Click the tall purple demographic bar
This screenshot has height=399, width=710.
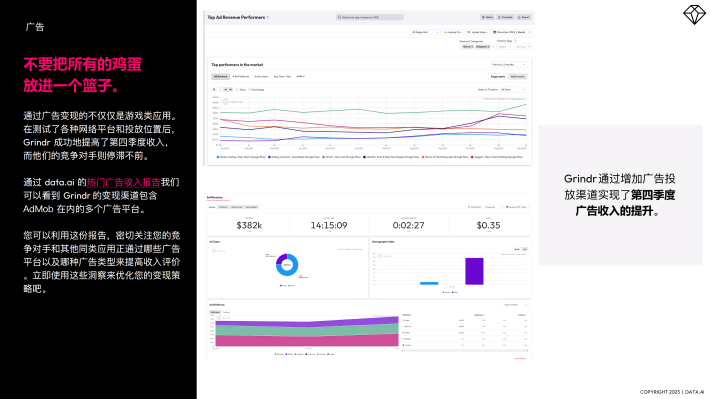tap(474, 271)
